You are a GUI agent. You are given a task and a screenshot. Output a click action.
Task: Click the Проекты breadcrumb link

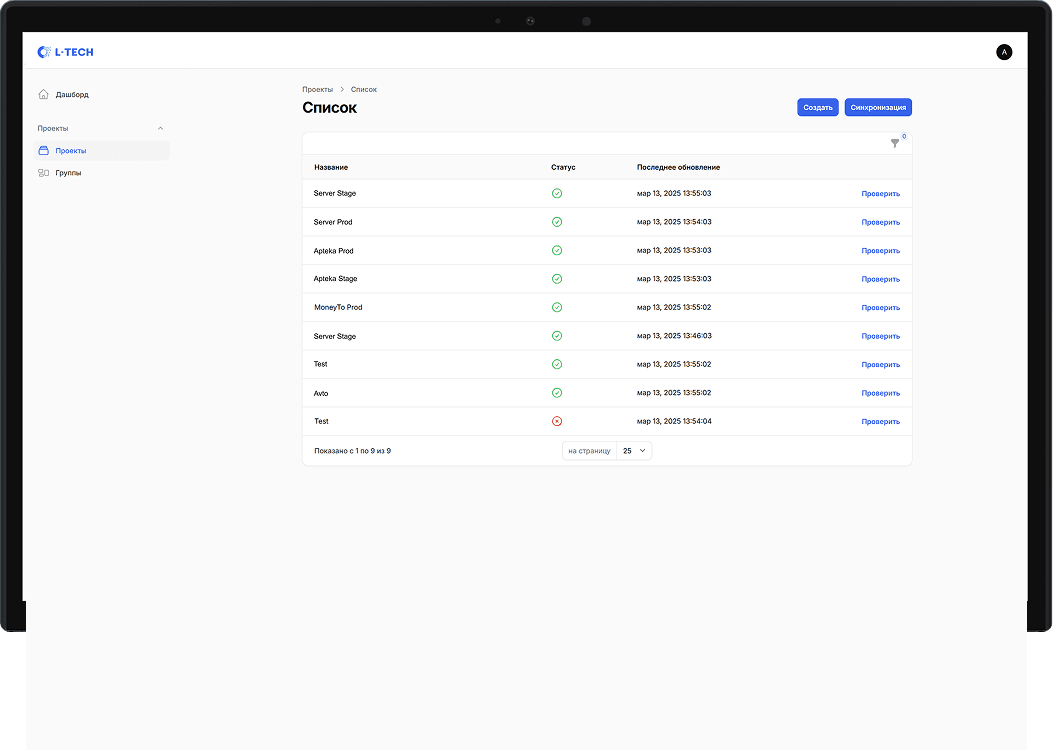pos(317,89)
